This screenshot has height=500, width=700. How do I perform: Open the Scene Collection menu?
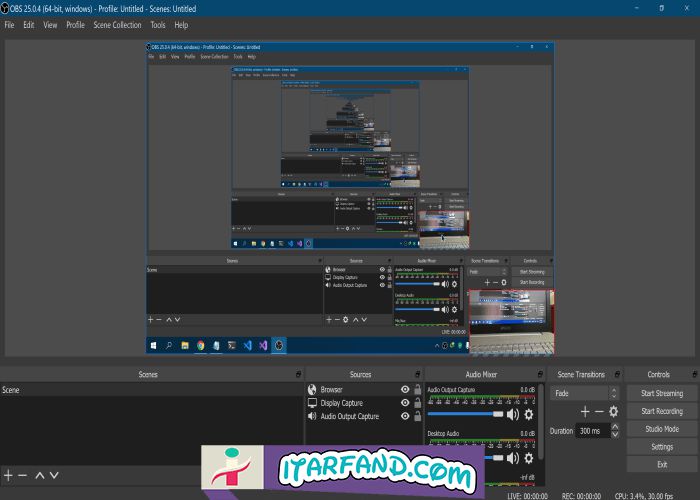coord(117,24)
